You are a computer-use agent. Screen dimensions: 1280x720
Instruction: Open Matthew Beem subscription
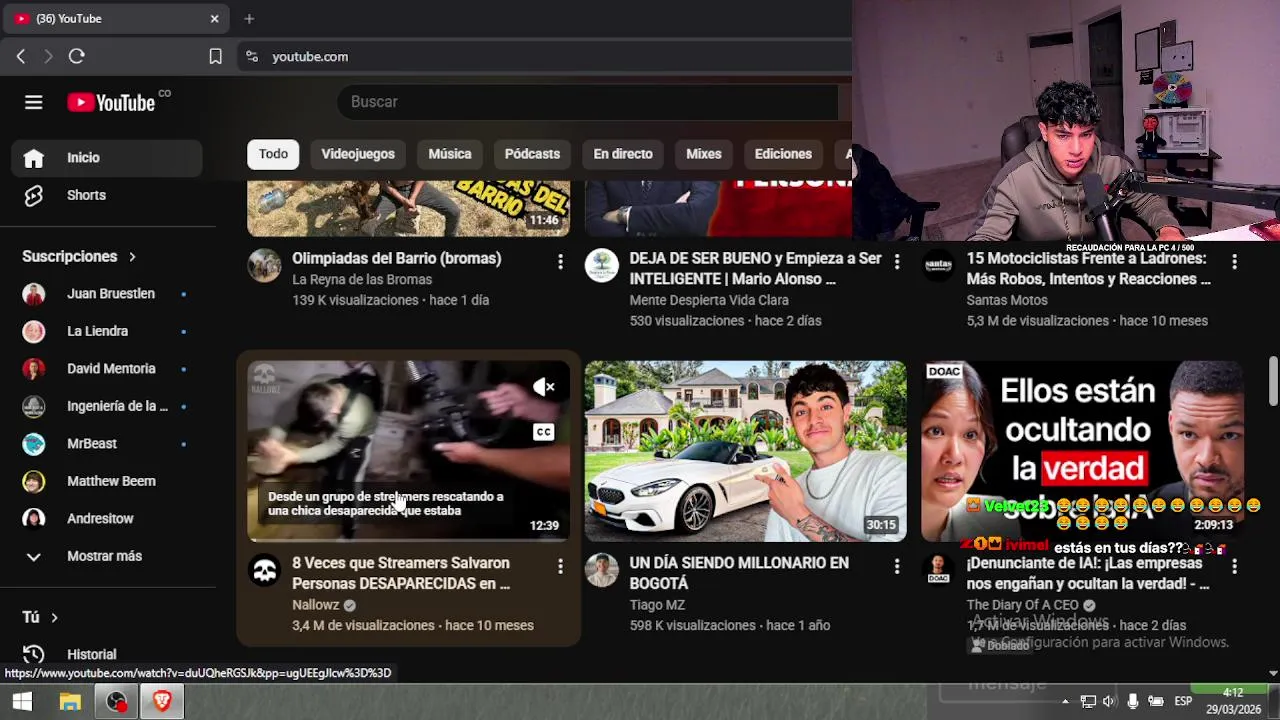(107, 481)
